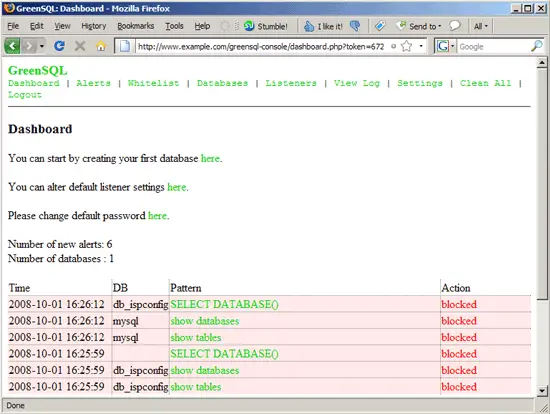Viewport: 550px width, 414px height.
Task: Open 'show databases' pattern in mysql row
Action: (x=205, y=321)
